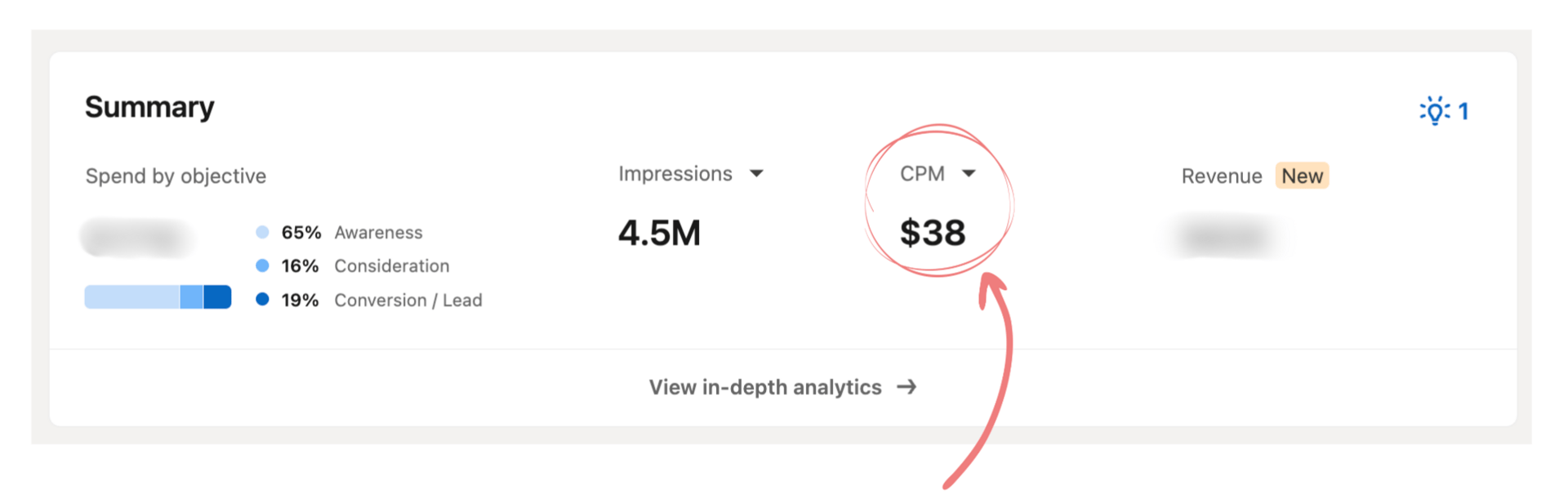Click the Consideration segment of spend bar

(192, 297)
